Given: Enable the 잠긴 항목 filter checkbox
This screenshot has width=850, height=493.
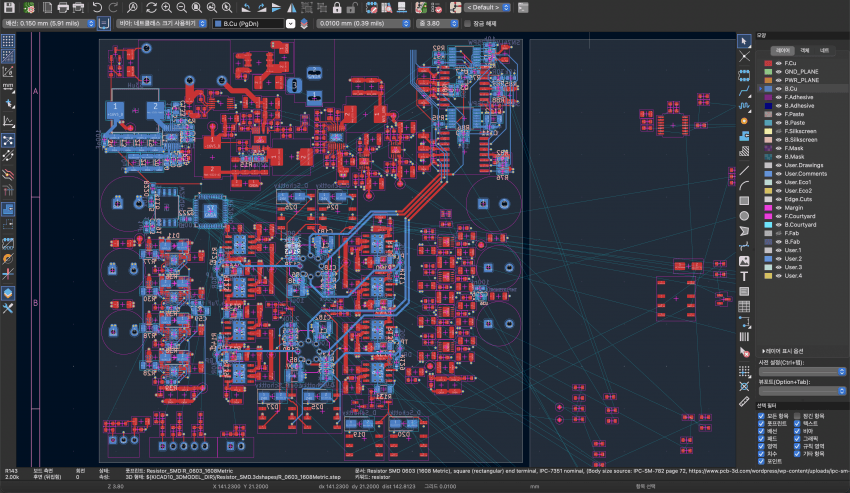Looking at the screenshot, I should coord(797,416).
